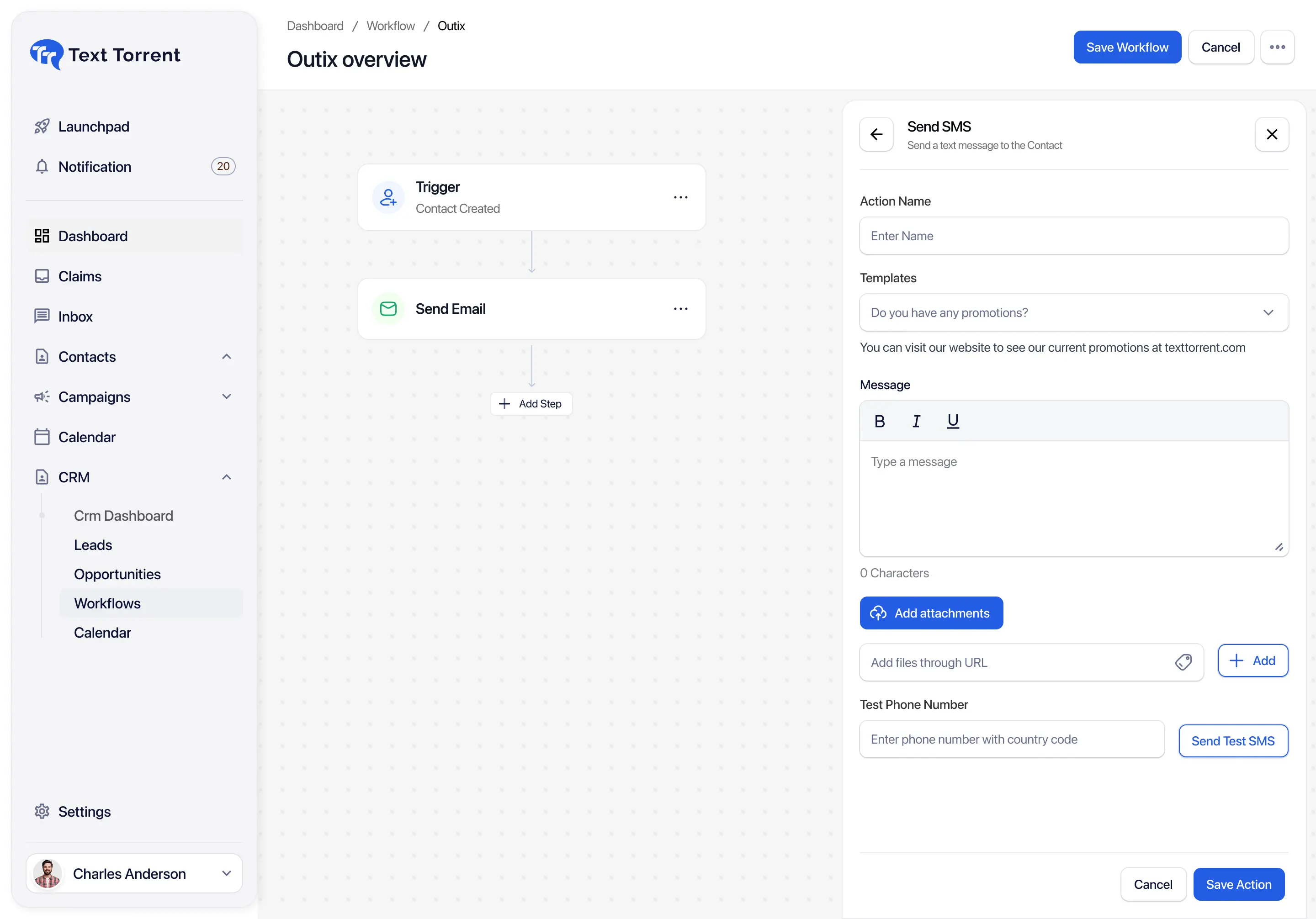This screenshot has height=919, width=1316.
Task: Open the Charles Anderson account dropdown
Action: [134, 873]
